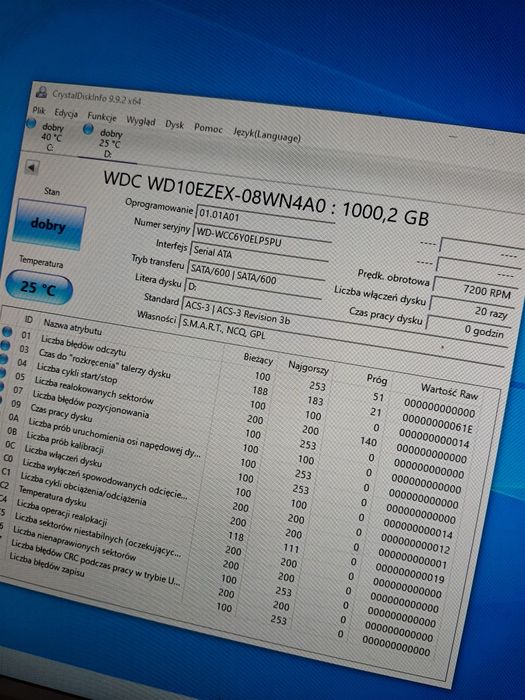Click the transfer mode field SATA/600
This screenshot has width=525, height=700.
click(256, 275)
